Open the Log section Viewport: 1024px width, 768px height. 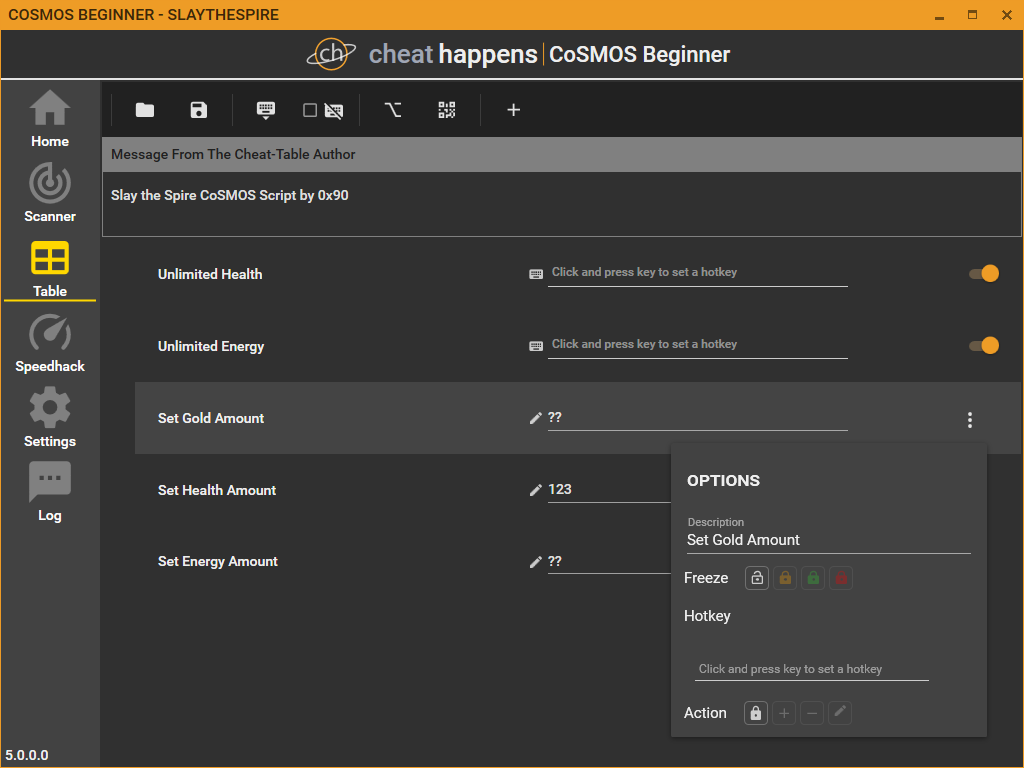click(x=50, y=492)
